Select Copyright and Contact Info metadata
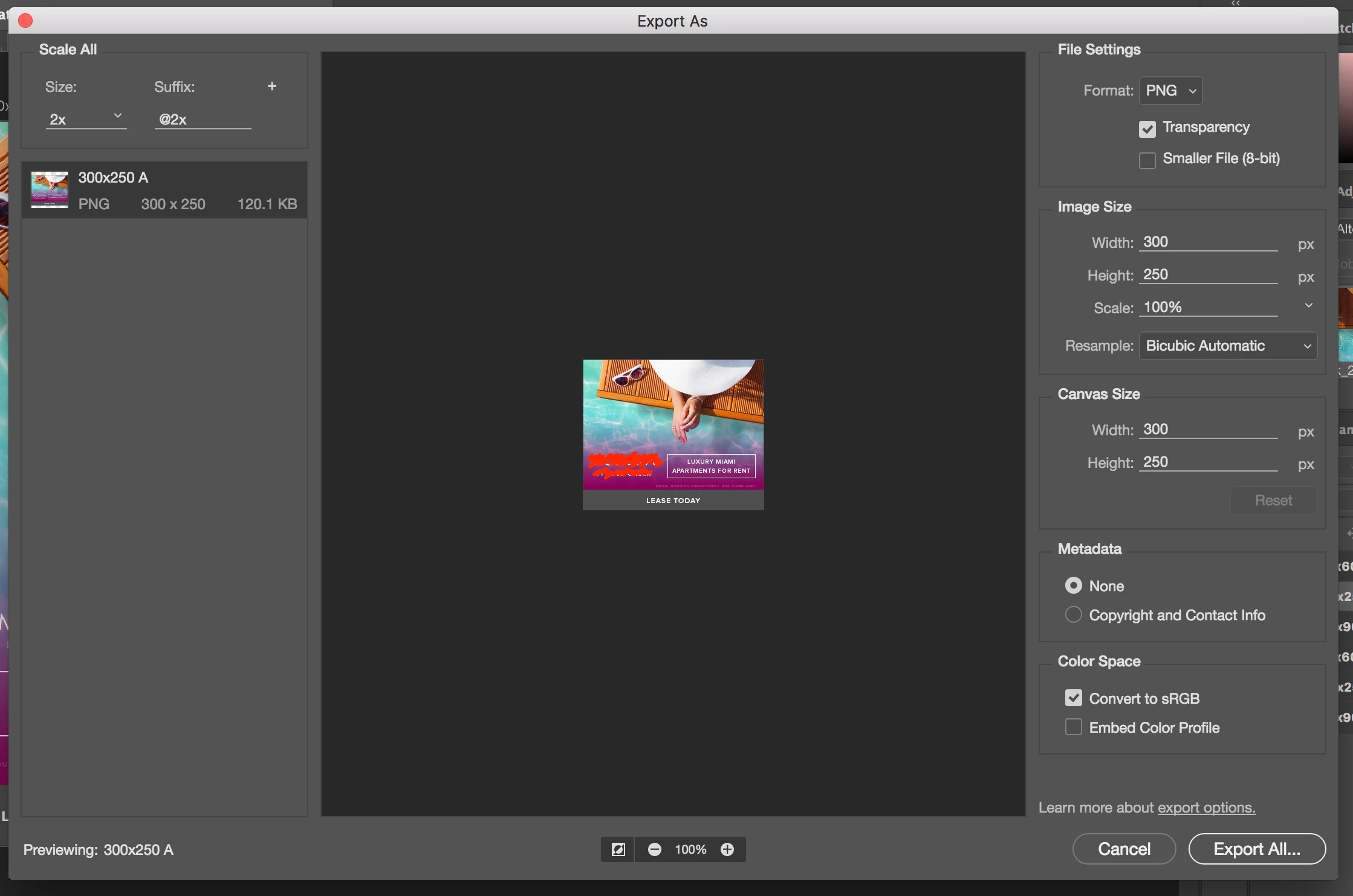The image size is (1353, 896). [x=1073, y=615]
